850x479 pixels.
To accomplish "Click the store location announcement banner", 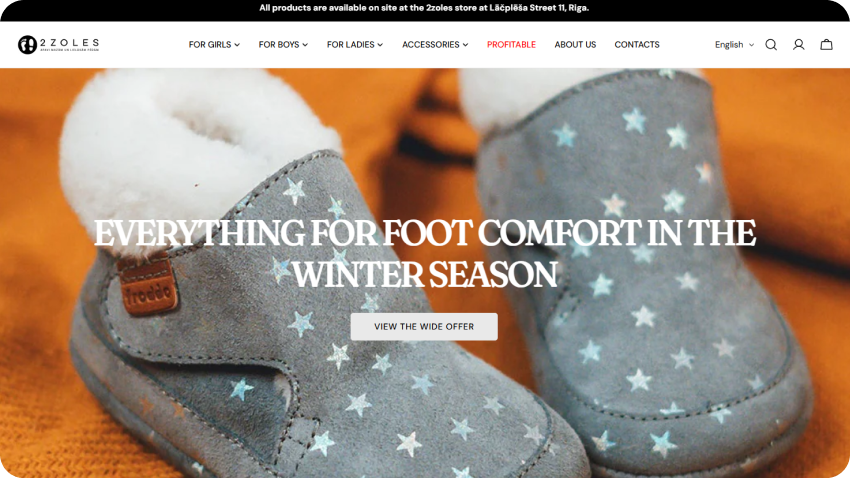I will point(424,8).
